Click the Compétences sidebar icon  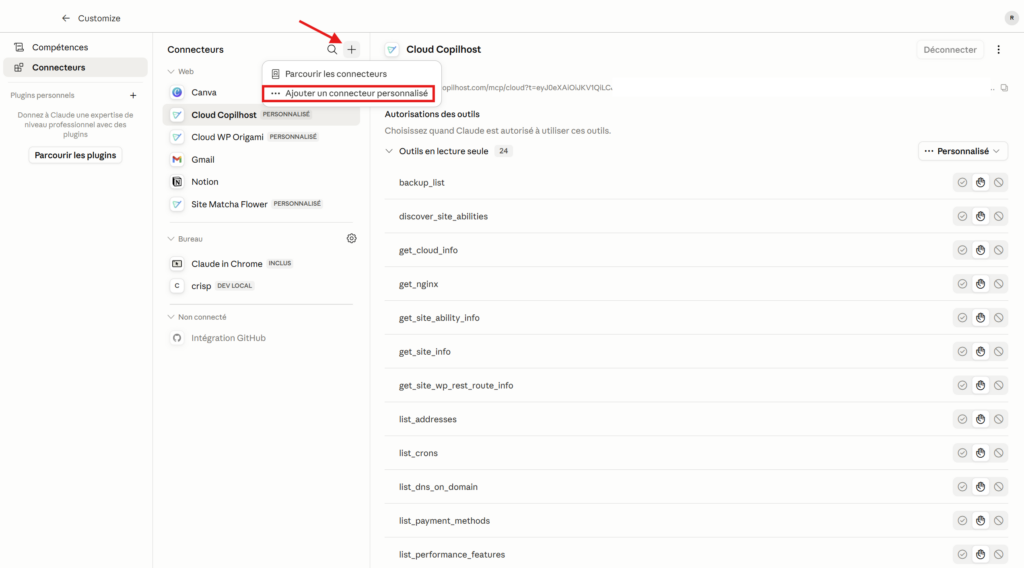(x=19, y=47)
